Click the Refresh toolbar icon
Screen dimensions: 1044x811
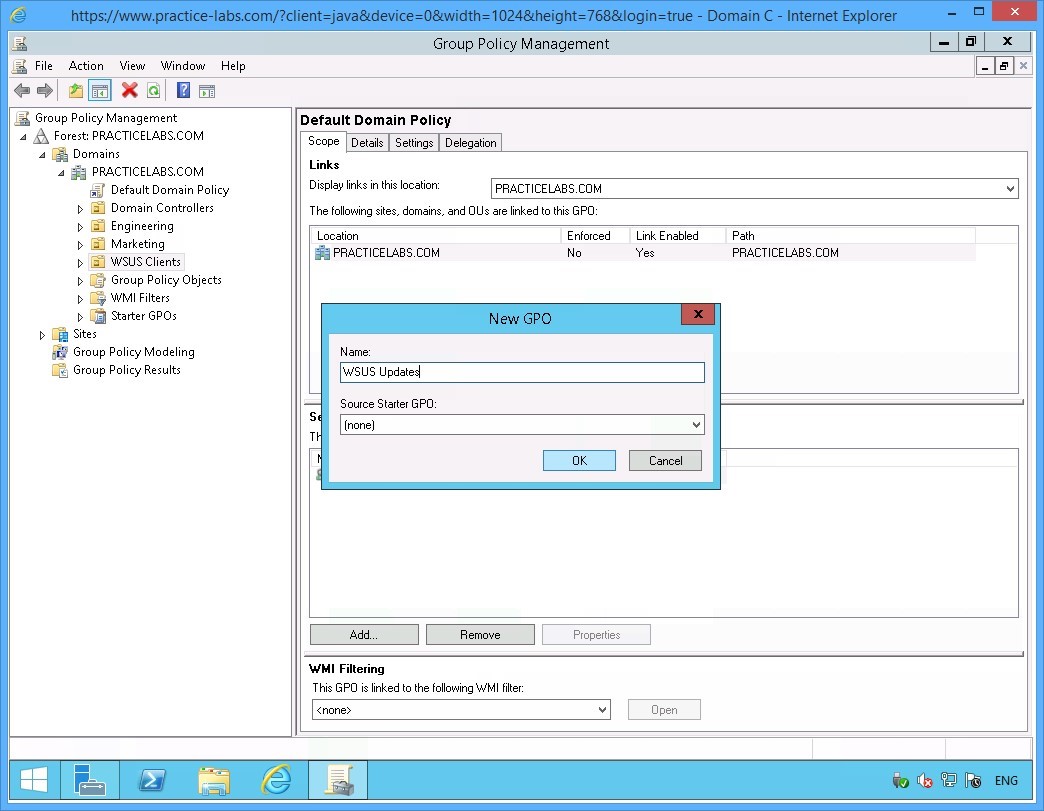(x=153, y=91)
